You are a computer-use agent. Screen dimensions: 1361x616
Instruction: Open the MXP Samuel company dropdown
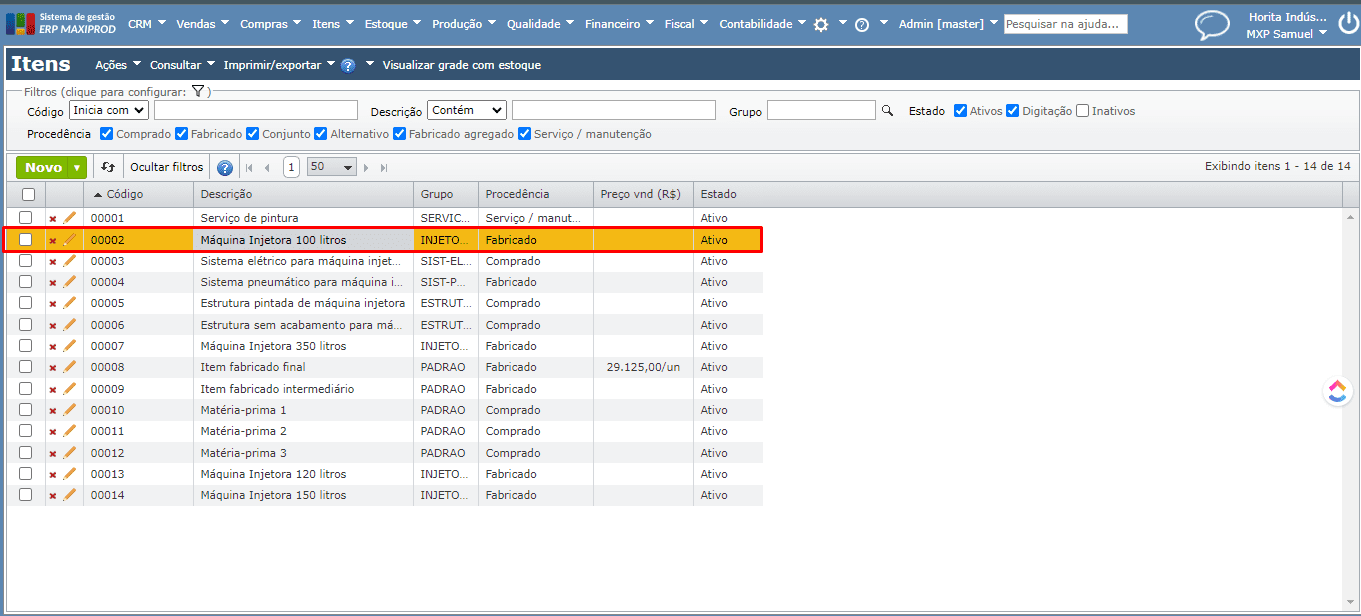pyautogui.click(x=1286, y=34)
